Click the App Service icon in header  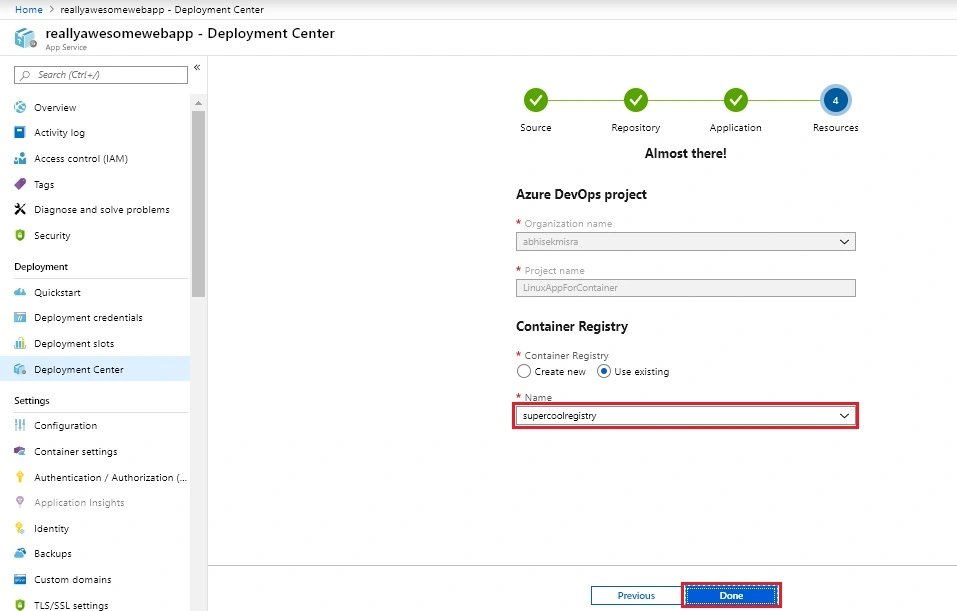tap(26, 38)
